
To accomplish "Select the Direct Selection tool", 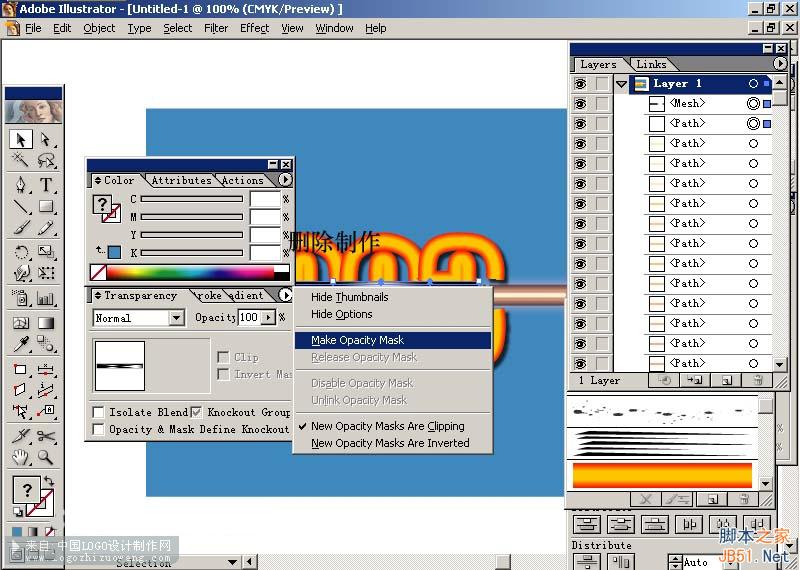I will click(46, 139).
